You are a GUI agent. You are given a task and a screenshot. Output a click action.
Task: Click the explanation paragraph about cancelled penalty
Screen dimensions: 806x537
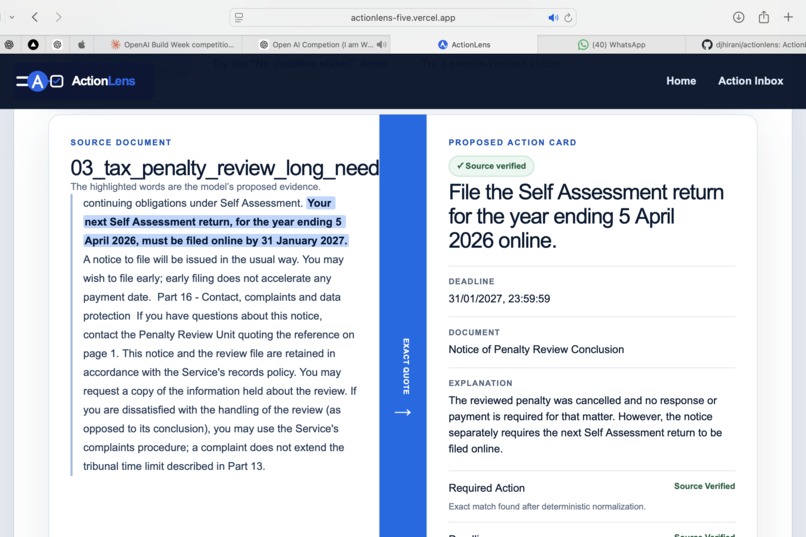pos(585,424)
